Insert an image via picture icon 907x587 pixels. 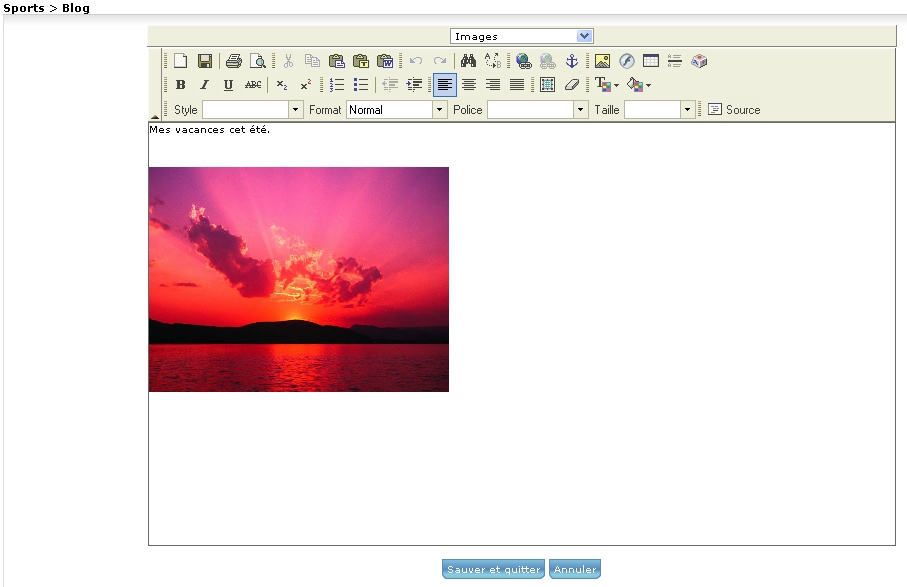tap(602, 61)
